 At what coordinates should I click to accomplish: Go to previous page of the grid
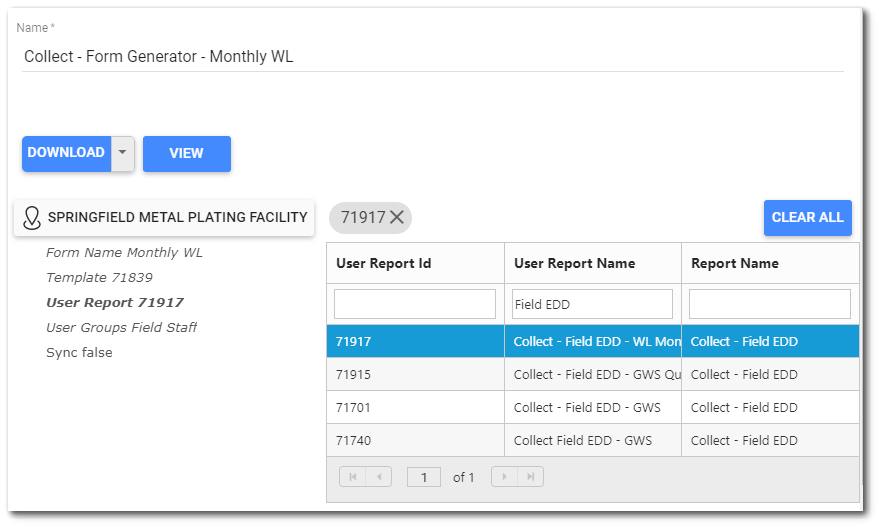(379, 477)
